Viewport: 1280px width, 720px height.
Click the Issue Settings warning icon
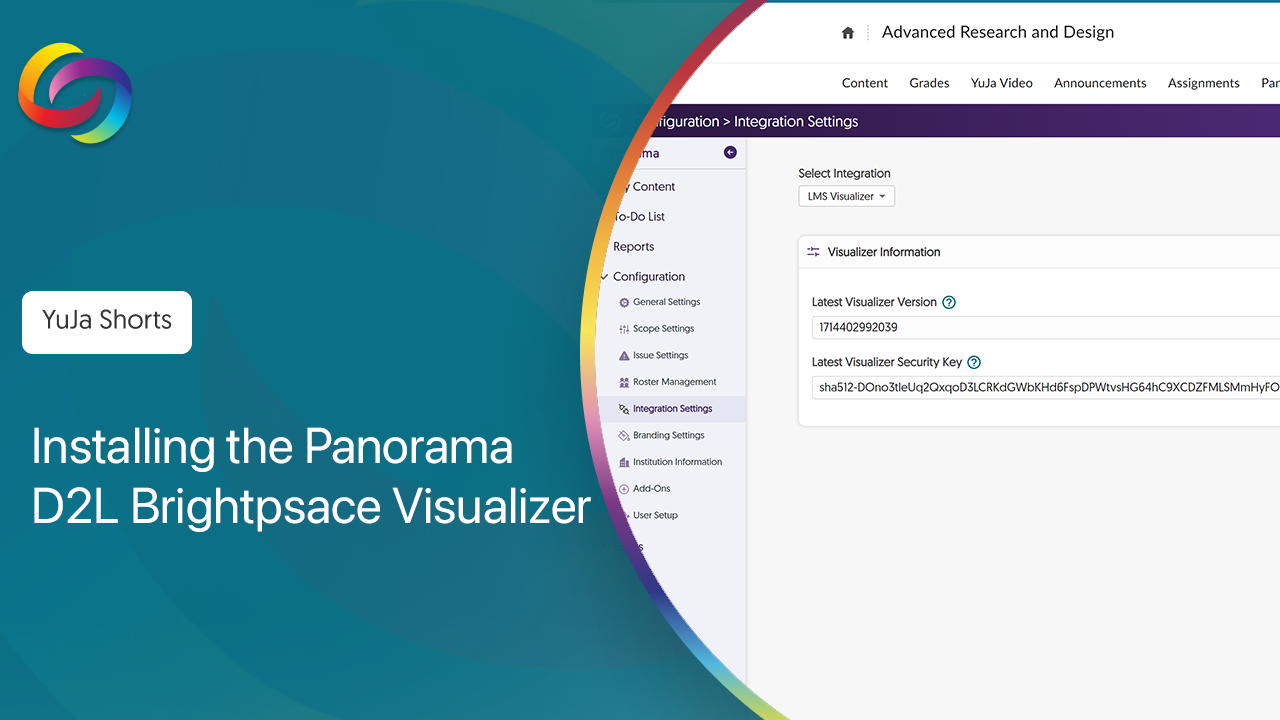tap(625, 355)
